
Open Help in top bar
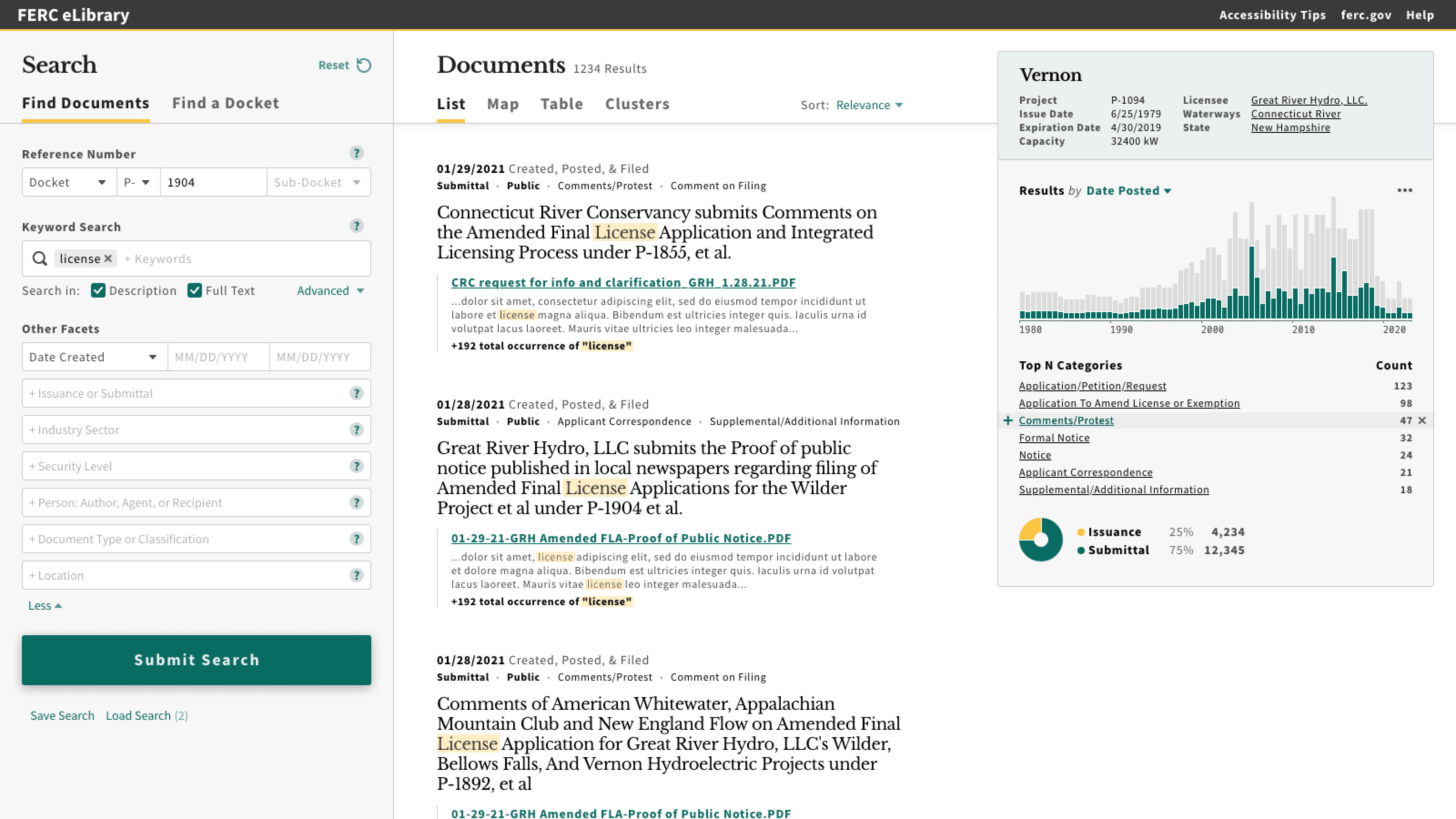tap(1420, 15)
